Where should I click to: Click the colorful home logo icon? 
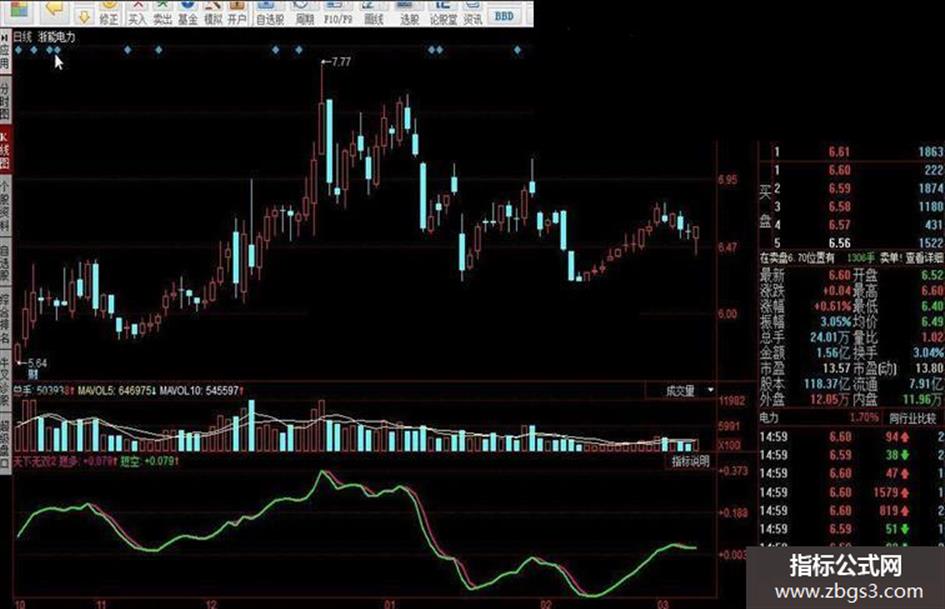tap(19, 8)
